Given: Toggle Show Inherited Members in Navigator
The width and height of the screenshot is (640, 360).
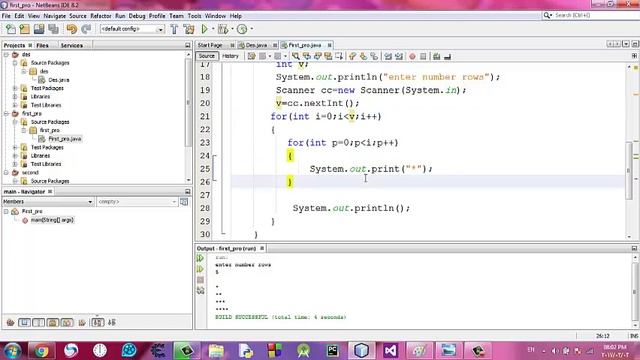Looking at the screenshot, I should (x=10, y=322).
